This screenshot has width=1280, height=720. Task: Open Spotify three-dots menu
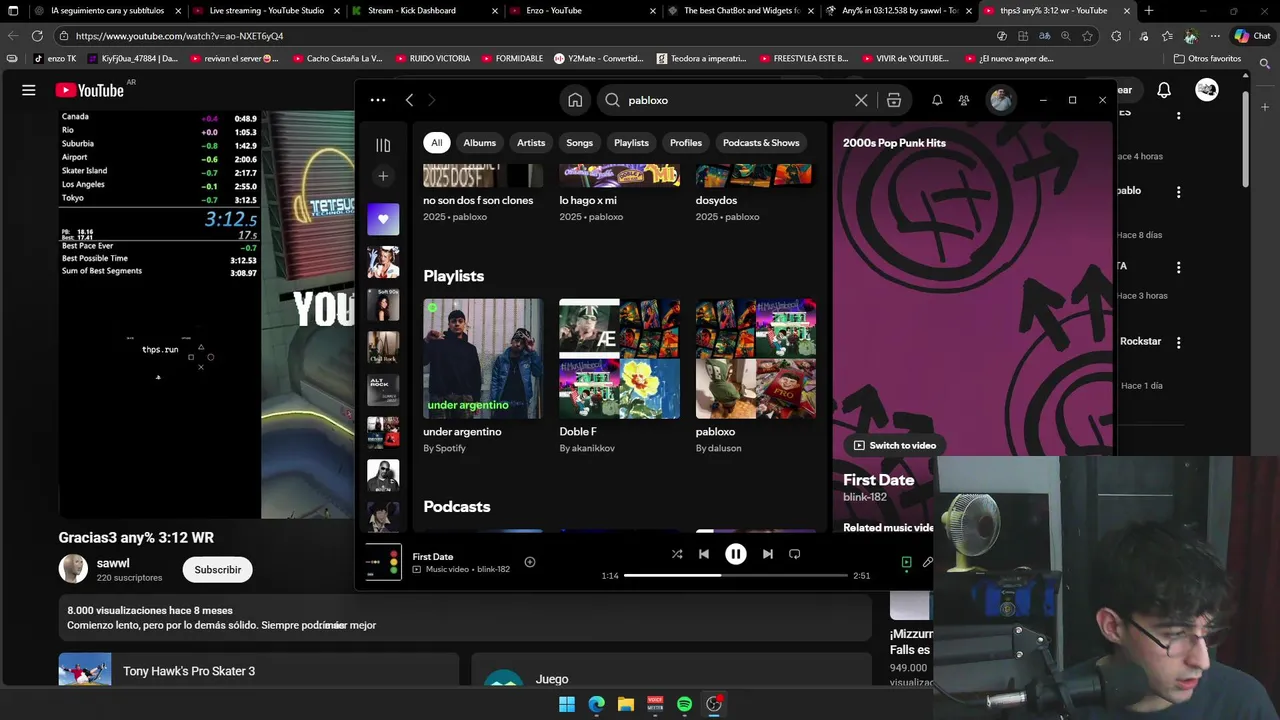pos(377,100)
